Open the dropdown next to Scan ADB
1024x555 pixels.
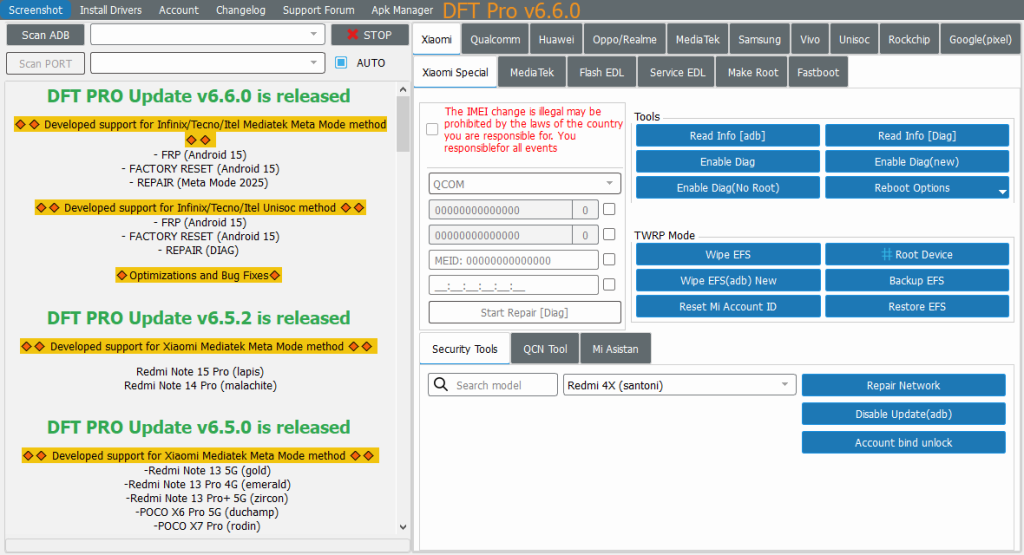[314, 35]
